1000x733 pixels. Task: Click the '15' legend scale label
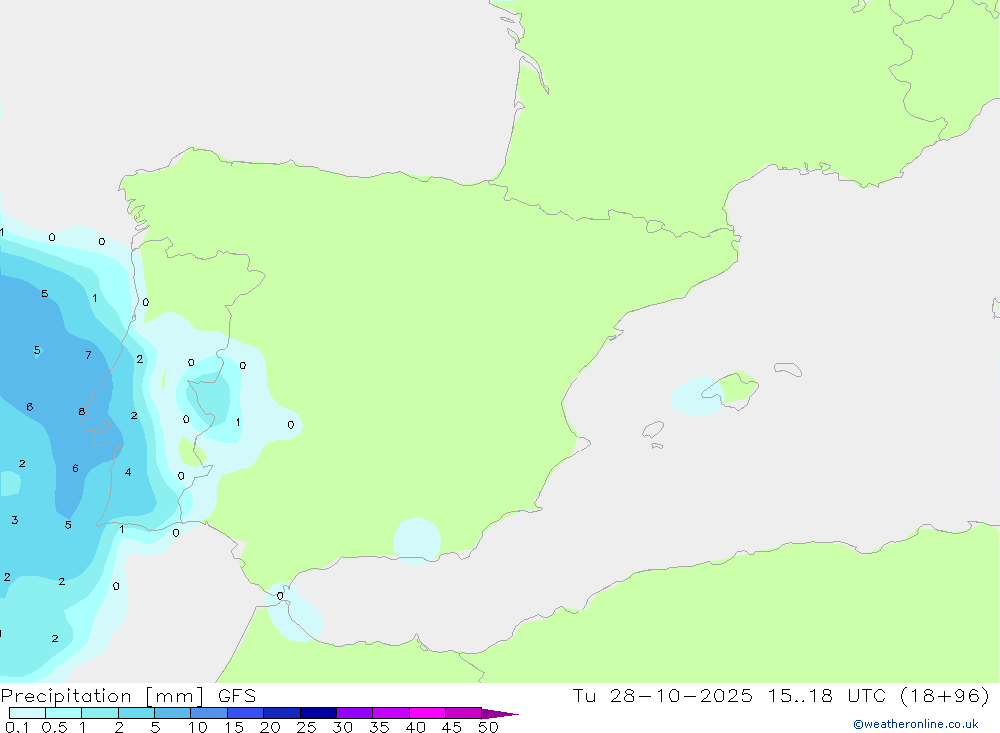(234, 727)
